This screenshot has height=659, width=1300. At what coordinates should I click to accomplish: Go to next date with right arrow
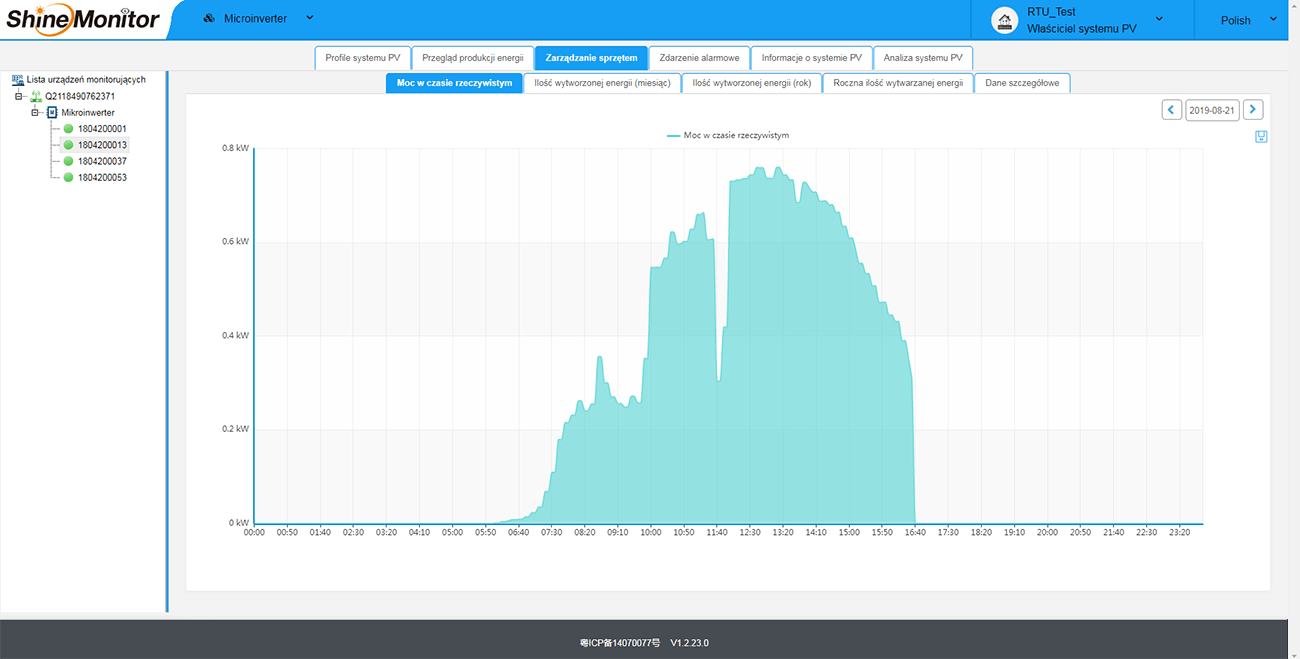pos(1253,110)
